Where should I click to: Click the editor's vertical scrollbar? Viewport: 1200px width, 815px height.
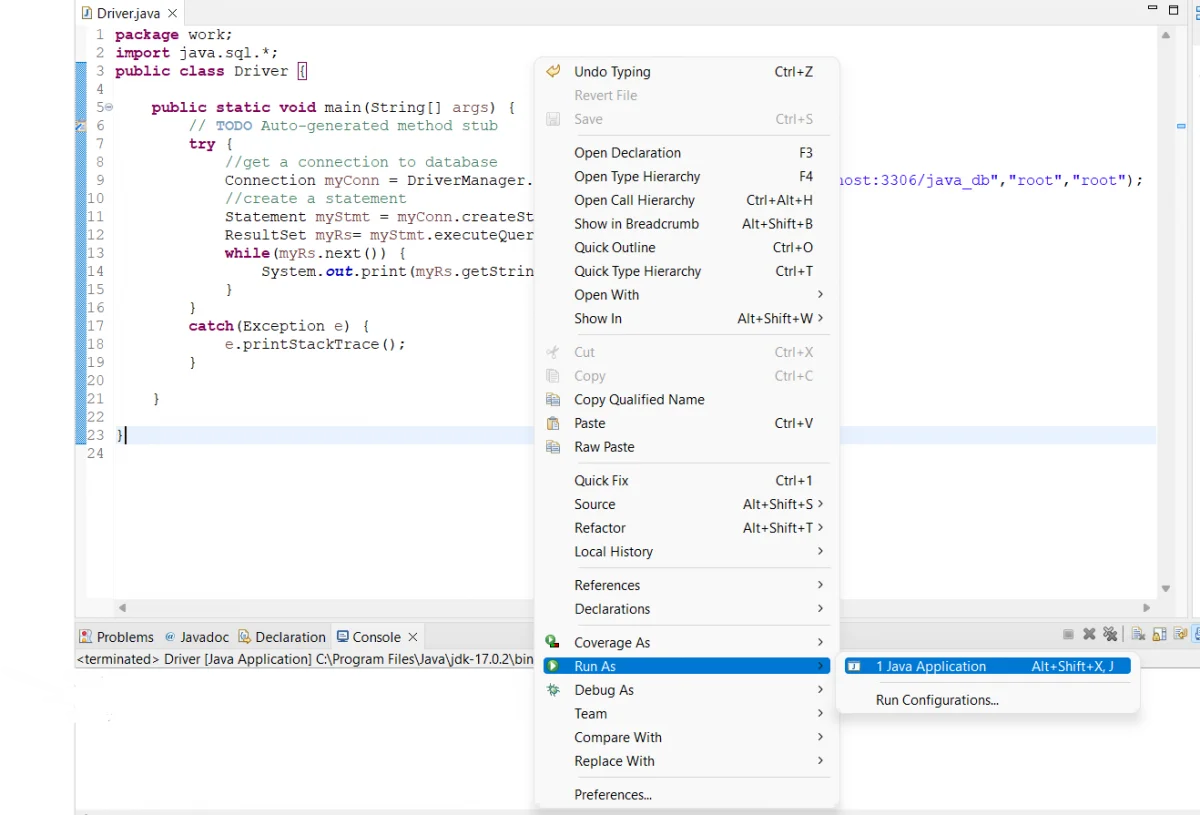(x=1165, y=300)
